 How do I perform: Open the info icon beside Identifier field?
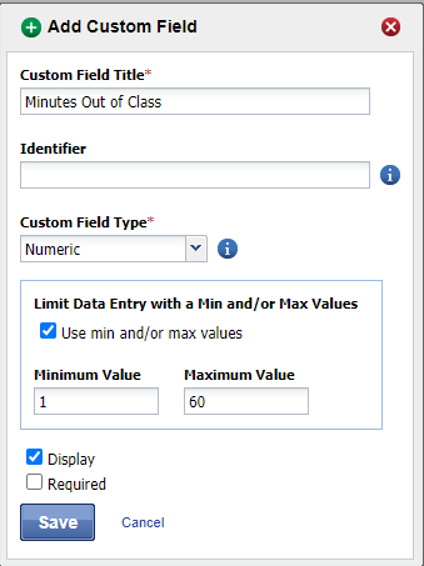click(x=390, y=175)
